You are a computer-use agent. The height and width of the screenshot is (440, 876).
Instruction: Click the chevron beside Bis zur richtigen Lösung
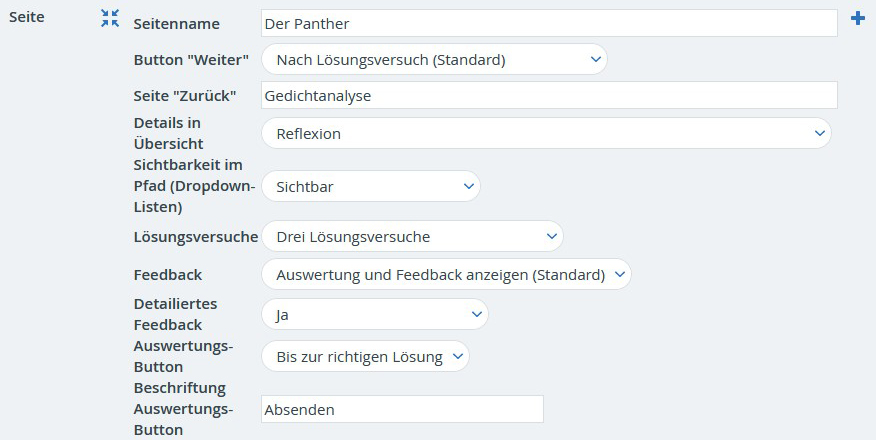pos(458,356)
